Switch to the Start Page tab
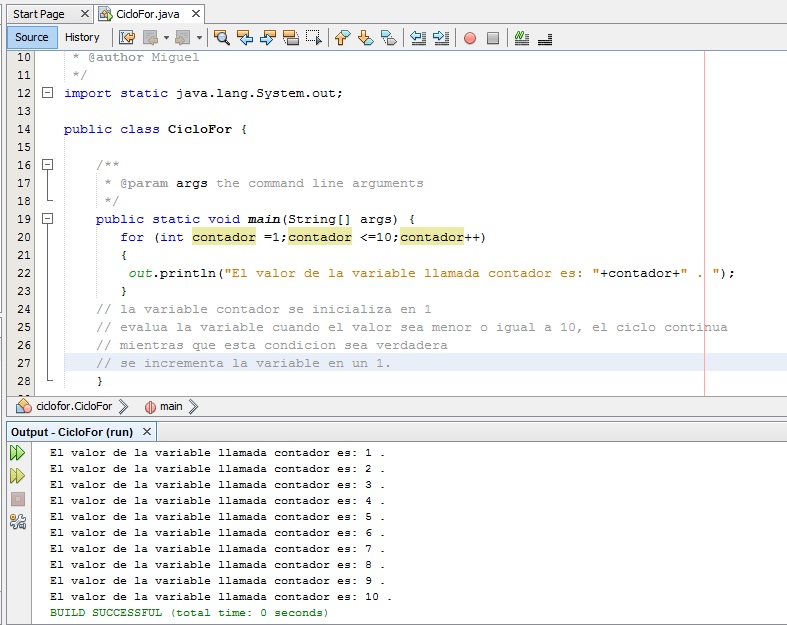Viewport: 787px width, 625px height. coord(39,13)
